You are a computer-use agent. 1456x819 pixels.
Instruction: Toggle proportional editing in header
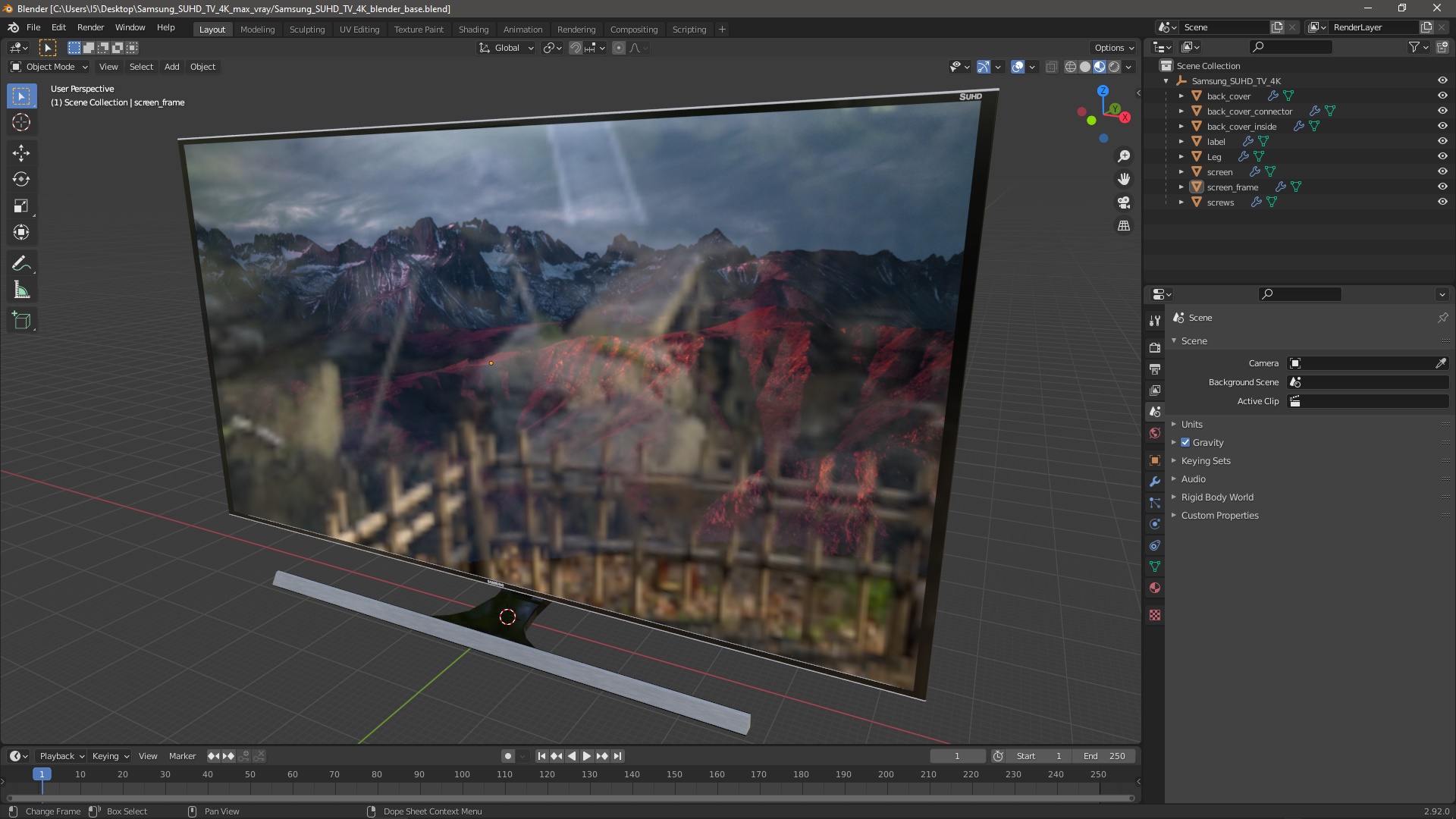(x=619, y=48)
